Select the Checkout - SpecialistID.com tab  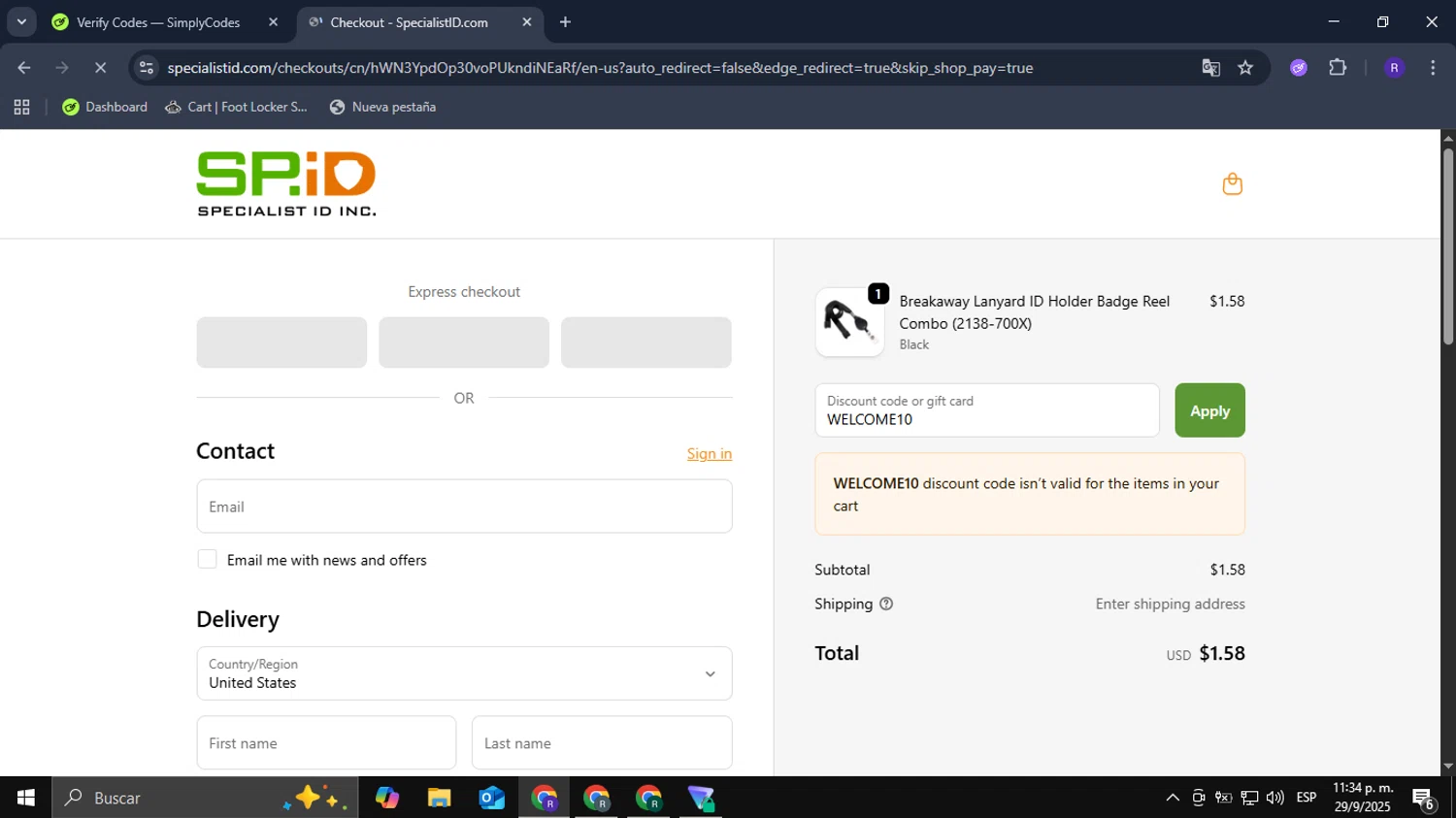coord(409,22)
